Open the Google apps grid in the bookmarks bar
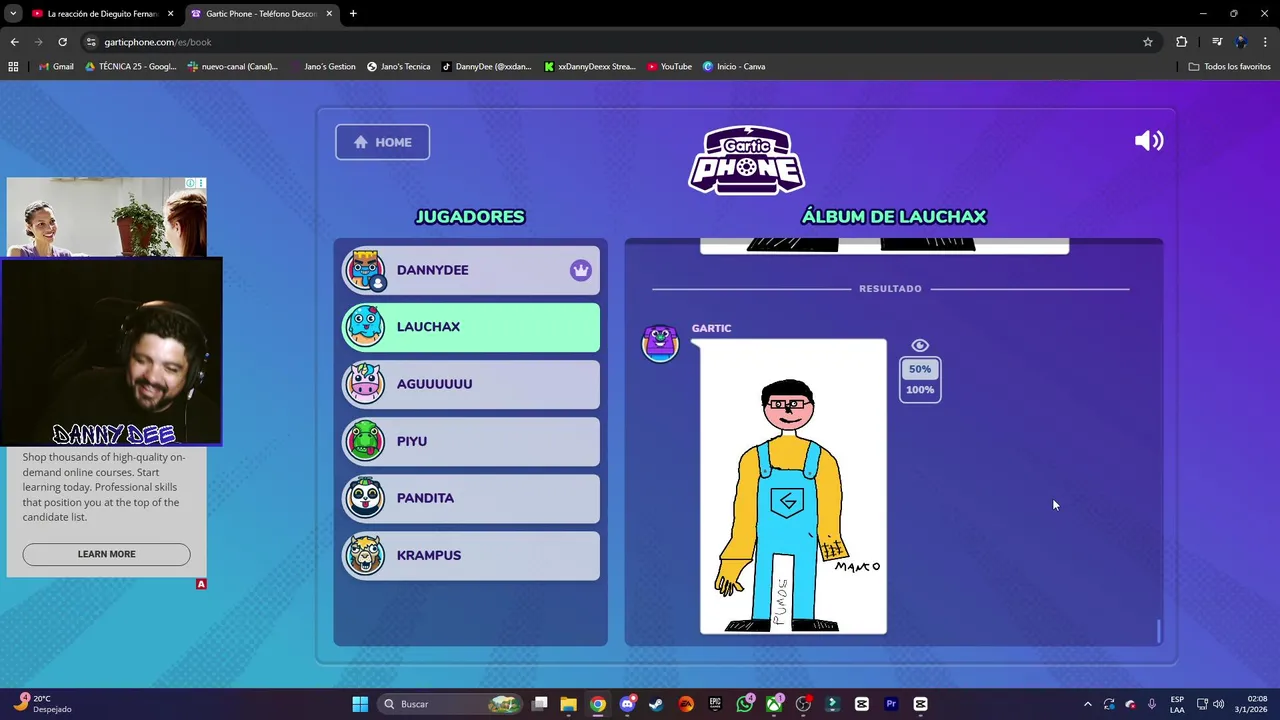The height and width of the screenshot is (720, 1280). [x=13, y=67]
